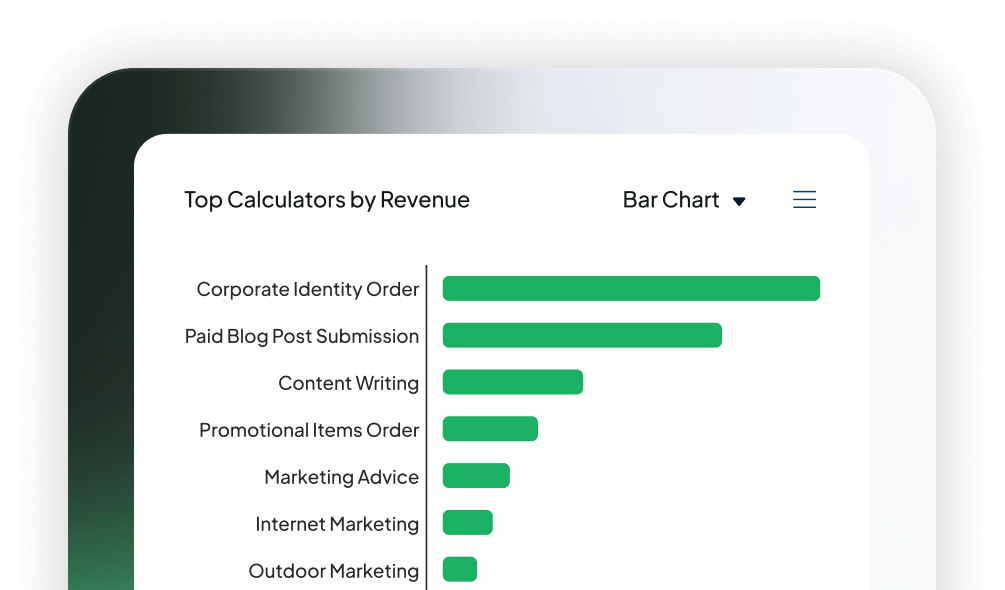Select the Internet Marketing label

click(337, 524)
